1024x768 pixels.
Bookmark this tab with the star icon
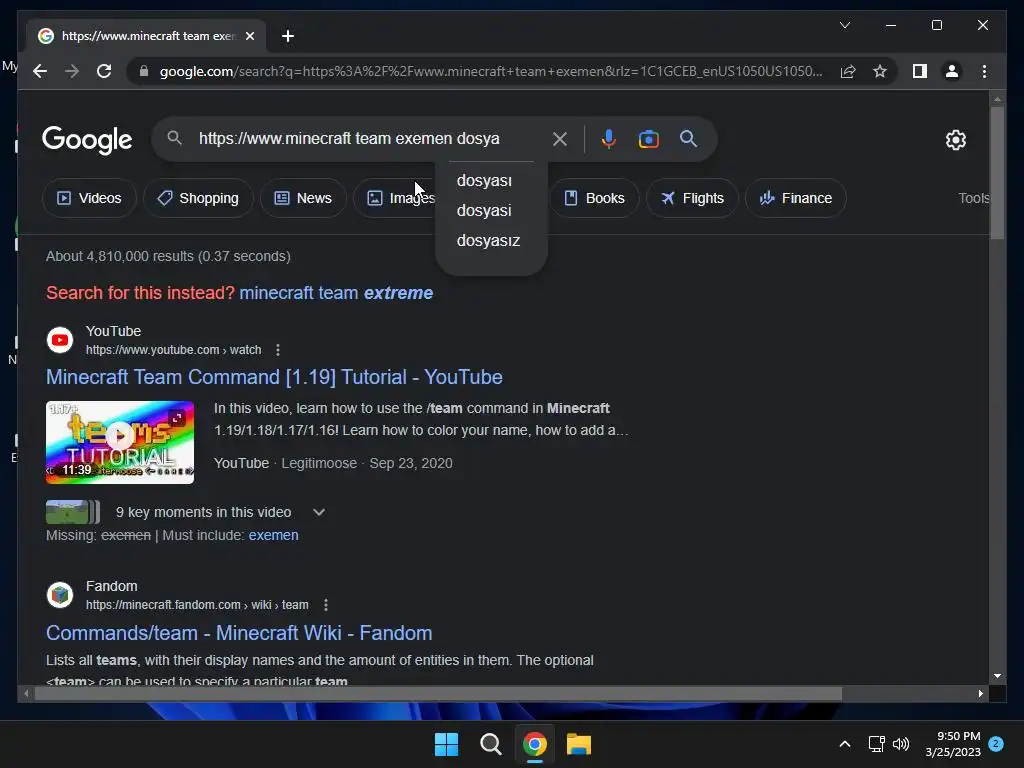point(880,71)
